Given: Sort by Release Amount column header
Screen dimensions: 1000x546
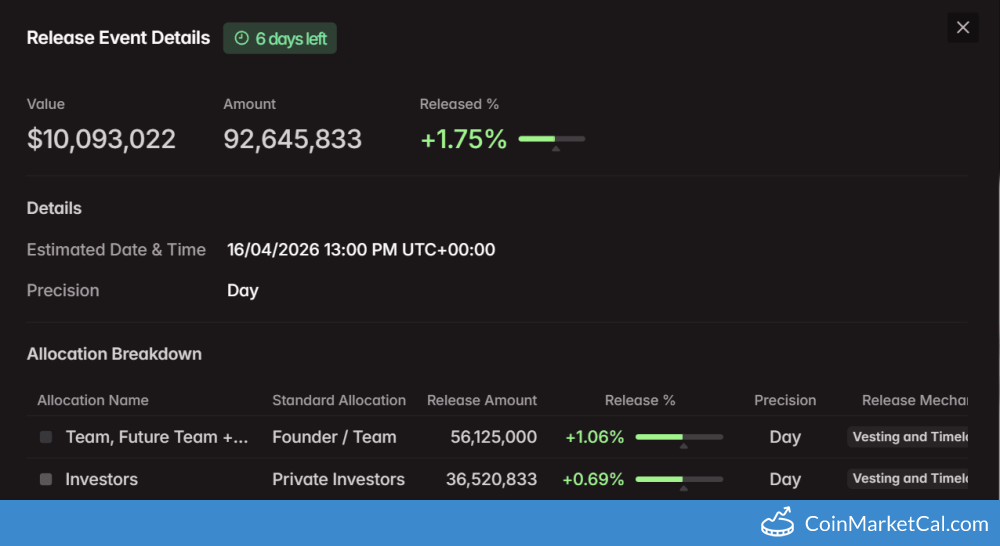Looking at the screenshot, I should [482, 400].
